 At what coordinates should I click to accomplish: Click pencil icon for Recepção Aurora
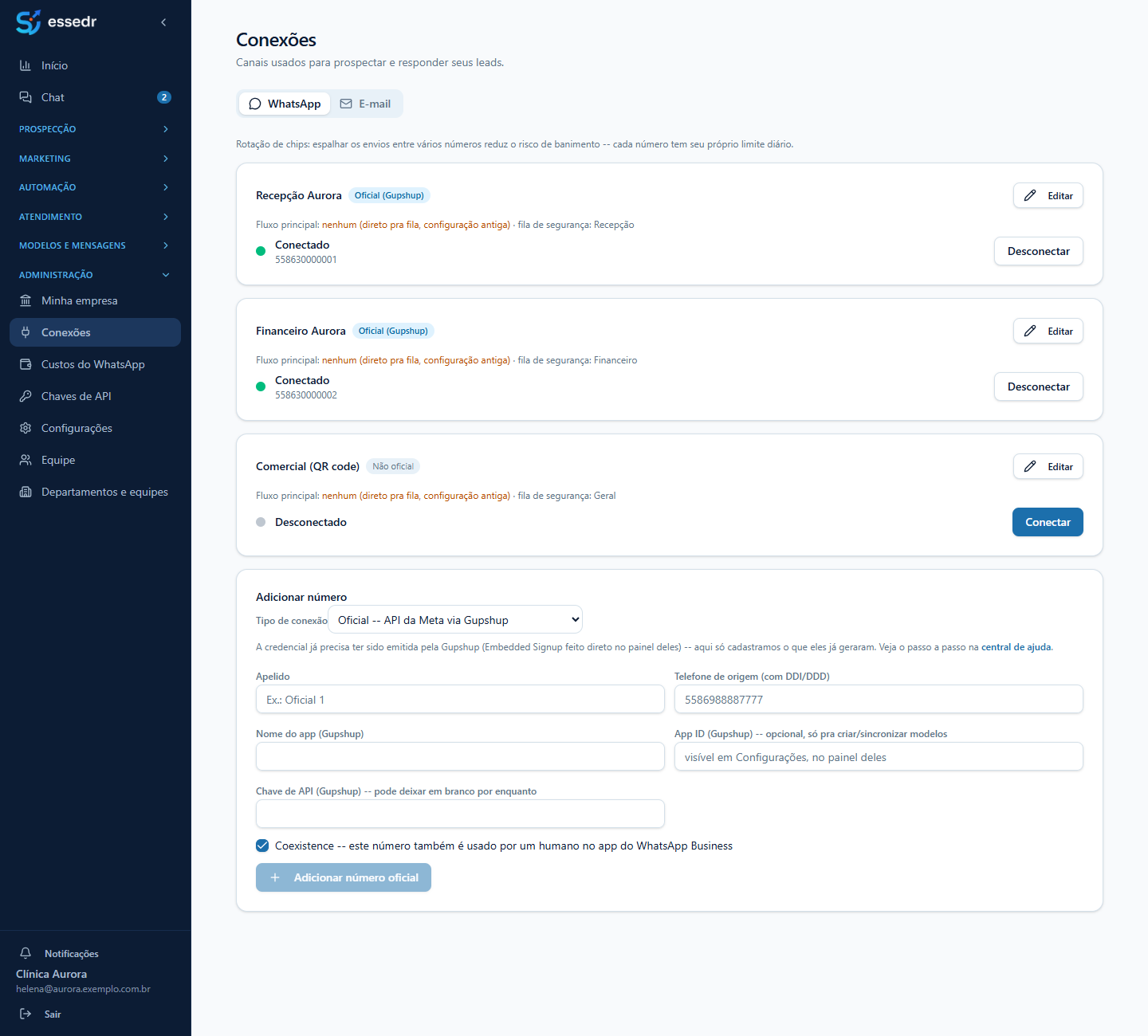1030,195
